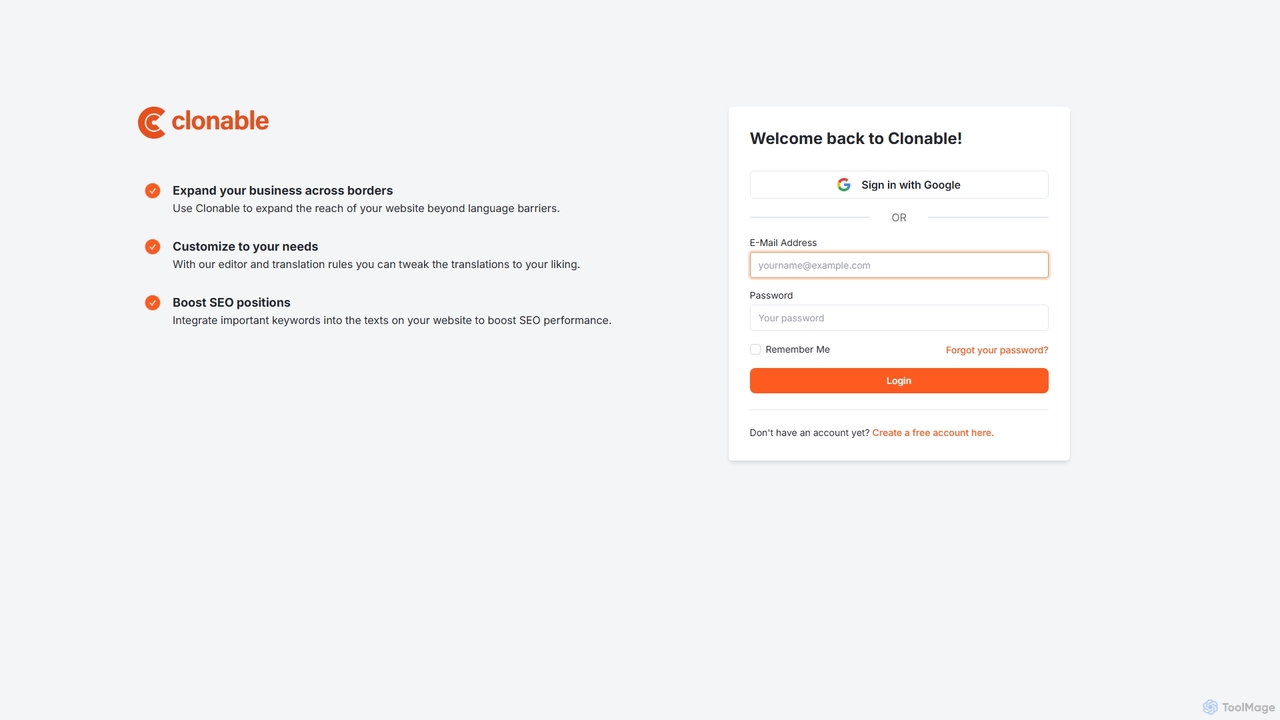Click the Clonable wordmark text
The height and width of the screenshot is (720, 1280).
pos(220,121)
